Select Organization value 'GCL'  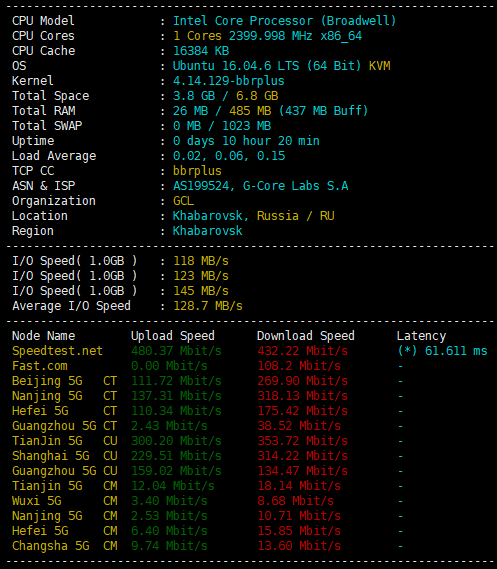[x=183, y=201]
